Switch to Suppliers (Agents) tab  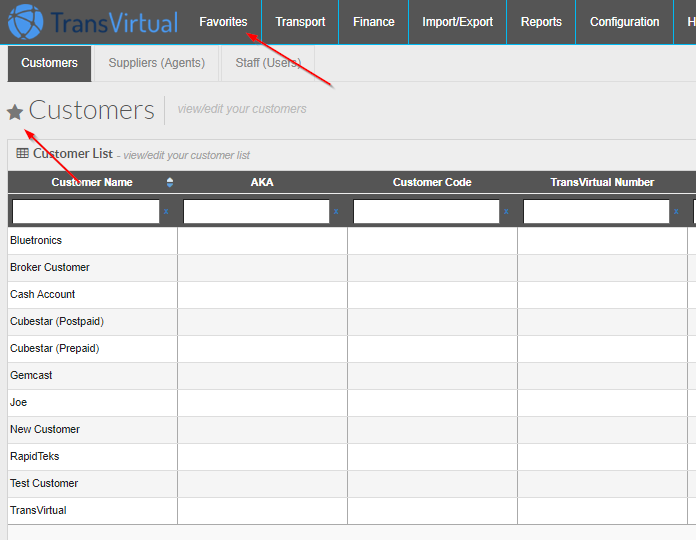[157, 63]
